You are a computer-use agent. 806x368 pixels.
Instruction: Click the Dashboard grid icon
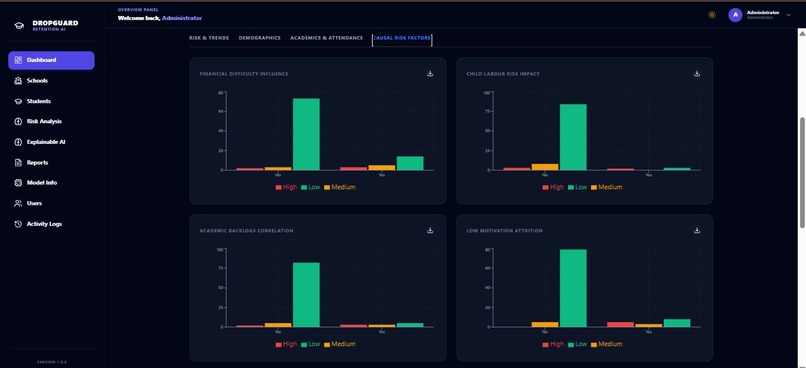pos(18,60)
